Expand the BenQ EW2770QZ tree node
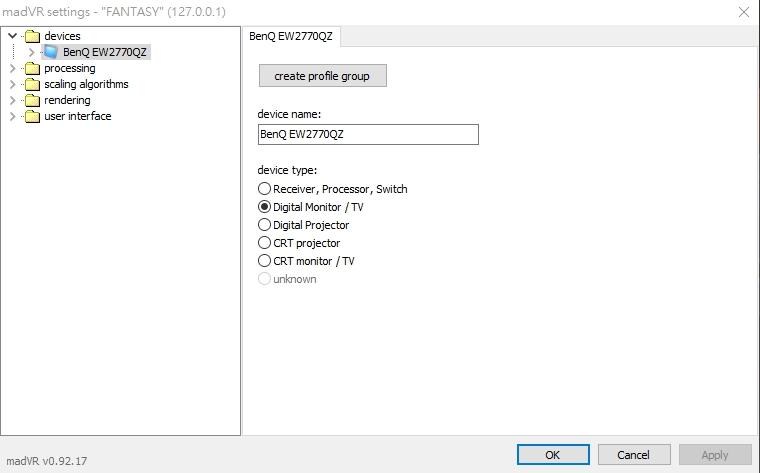Image resolution: width=760 pixels, height=473 pixels. click(31, 52)
